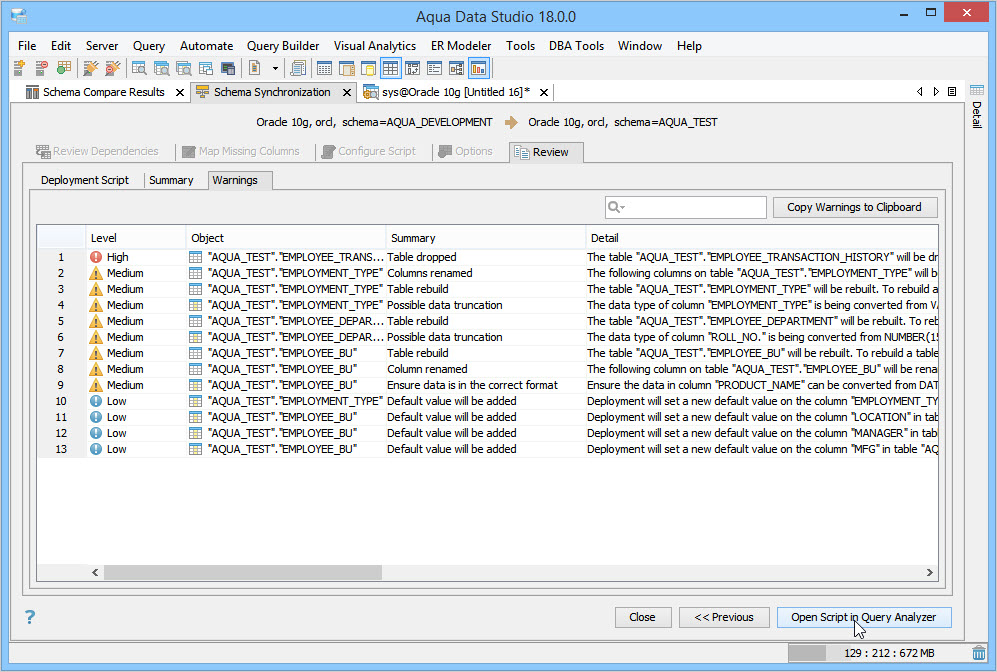
Task: Click the overlapping windows toolbar icon
Action: 206,68
